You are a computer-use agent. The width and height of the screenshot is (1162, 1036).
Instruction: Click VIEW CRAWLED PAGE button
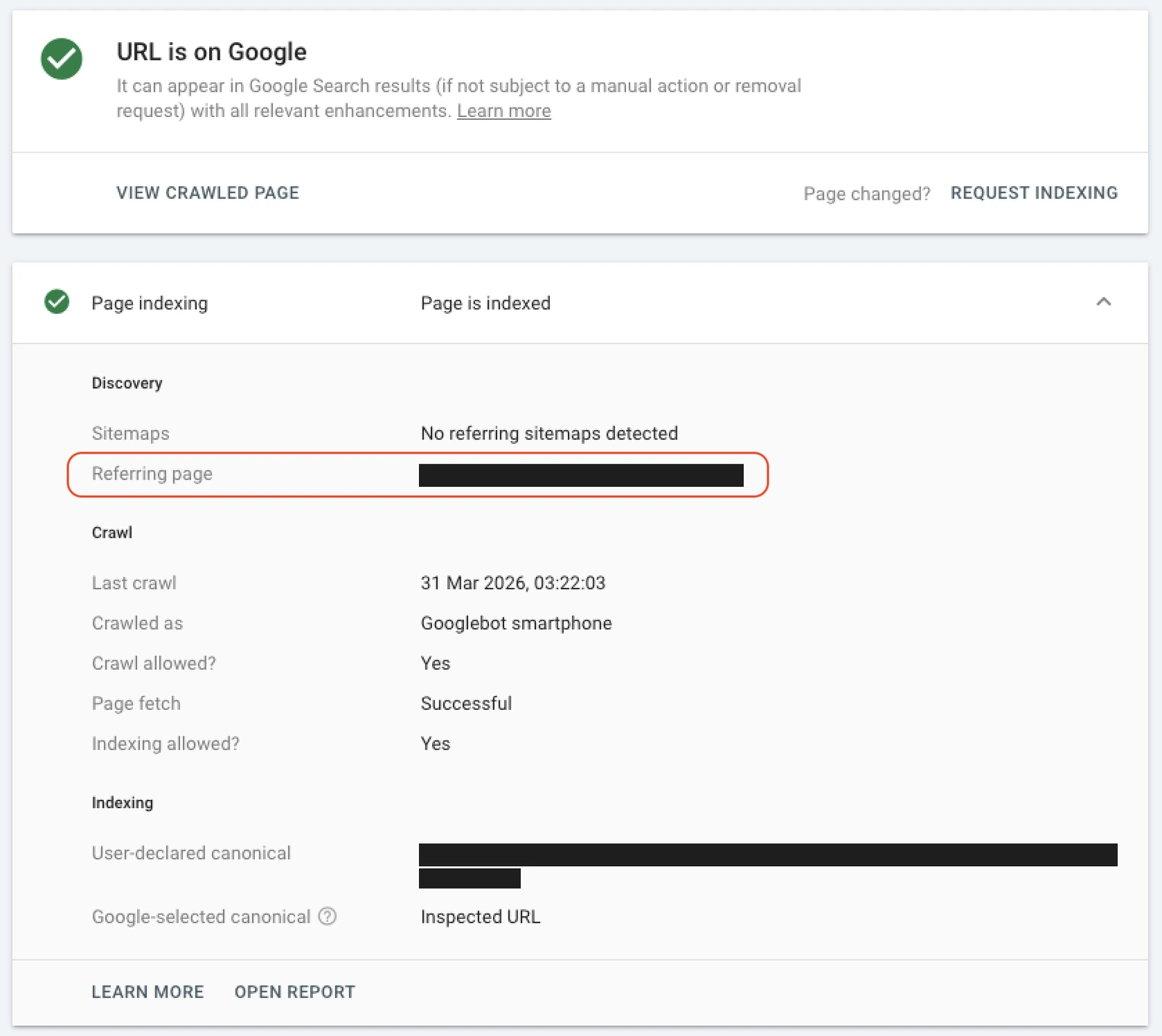point(208,193)
